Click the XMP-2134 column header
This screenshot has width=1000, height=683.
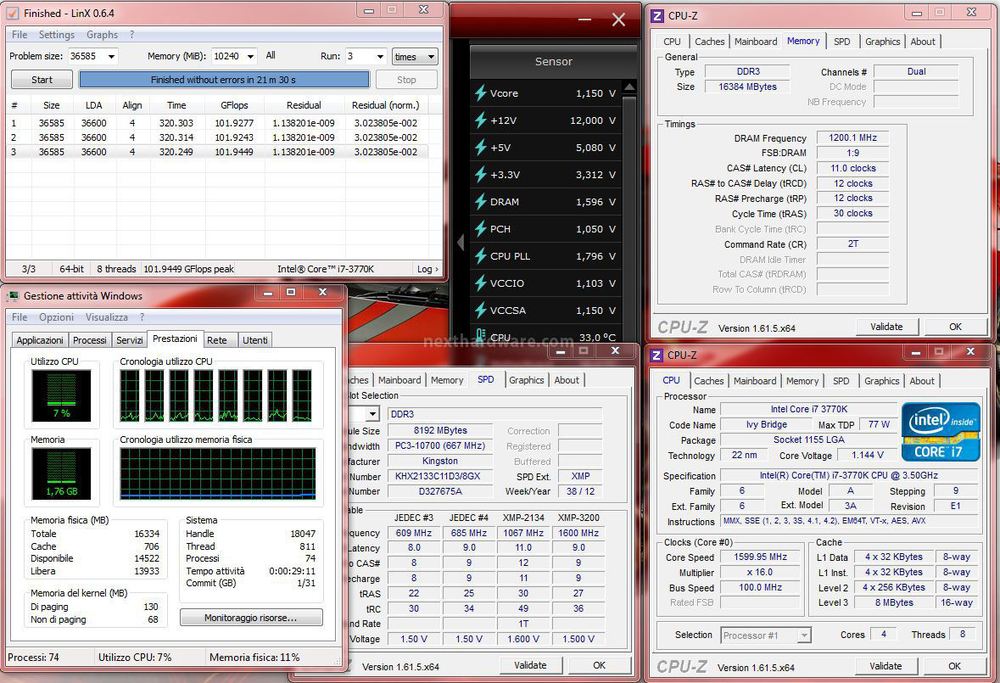point(523,517)
